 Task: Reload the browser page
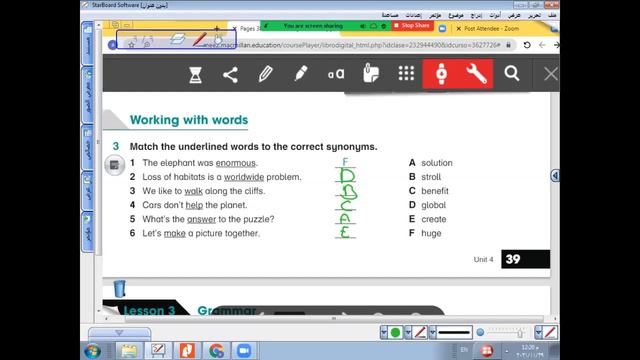(x=527, y=45)
